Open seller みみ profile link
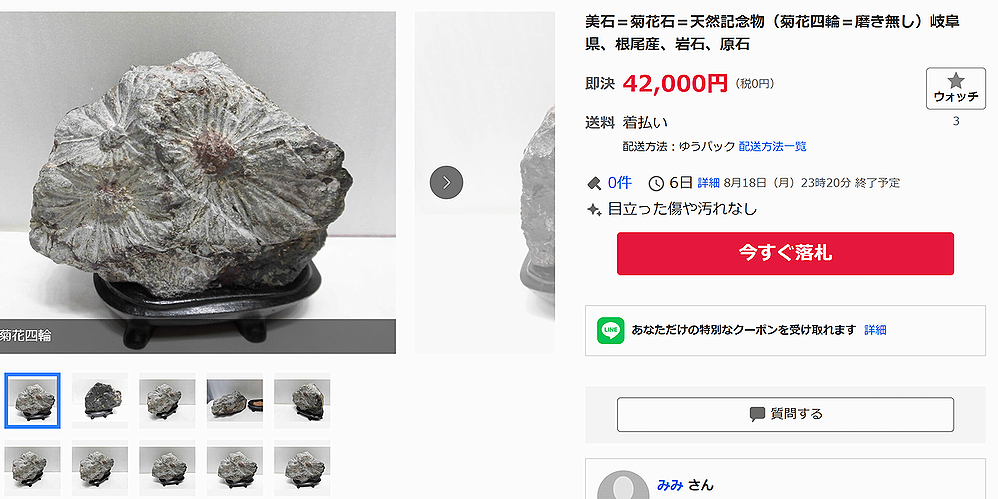Screen dimensions: 998x499 [x=670, y=486]
